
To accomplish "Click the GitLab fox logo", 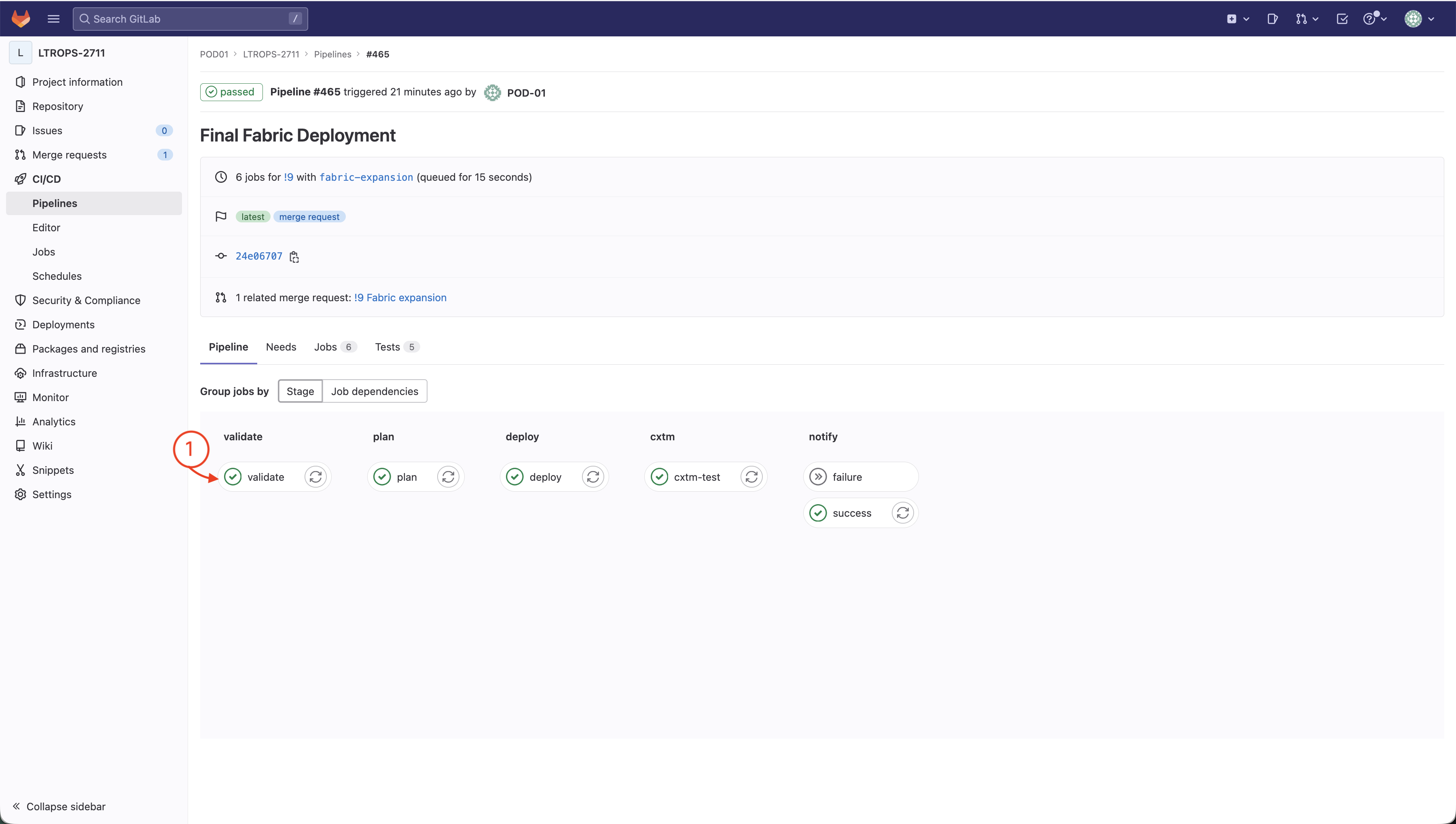I will (21, 19).
